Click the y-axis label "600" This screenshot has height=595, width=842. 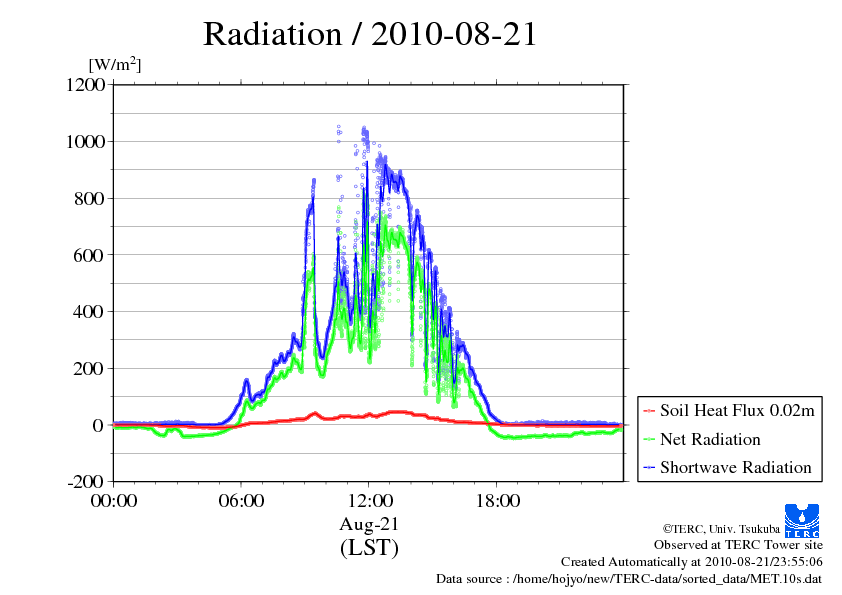(89, 255)
